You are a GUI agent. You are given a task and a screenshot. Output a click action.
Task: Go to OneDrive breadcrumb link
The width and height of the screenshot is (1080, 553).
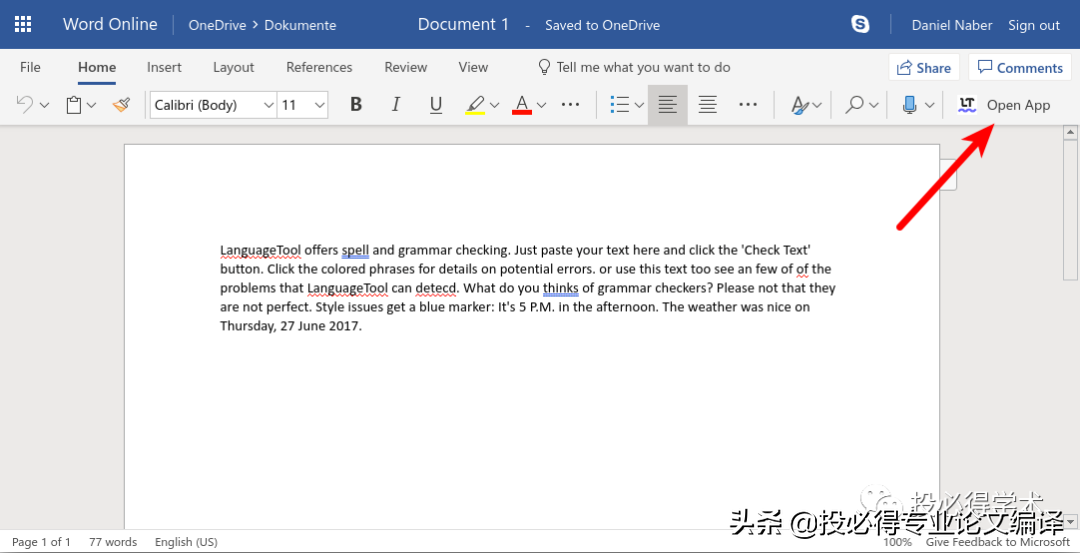(217, 25)
